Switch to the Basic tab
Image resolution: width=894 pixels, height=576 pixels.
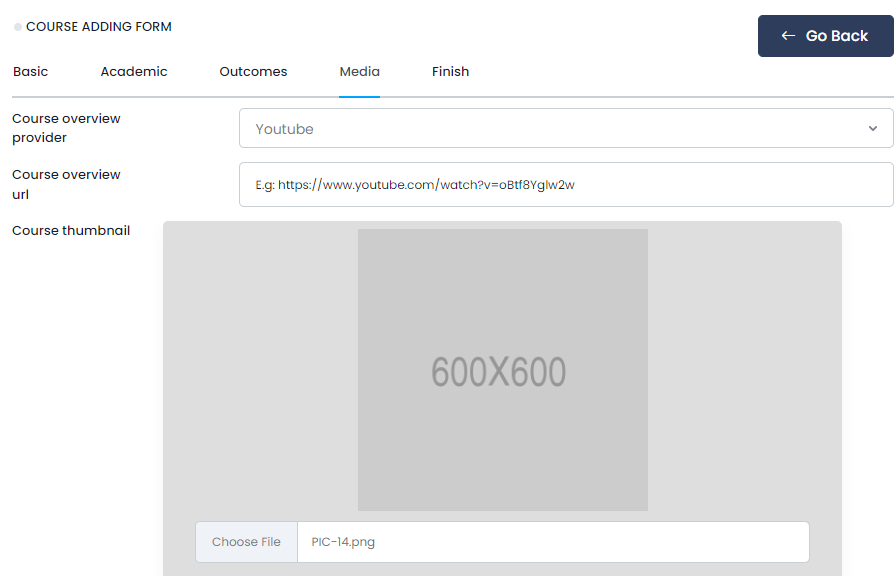coord(31,72)
